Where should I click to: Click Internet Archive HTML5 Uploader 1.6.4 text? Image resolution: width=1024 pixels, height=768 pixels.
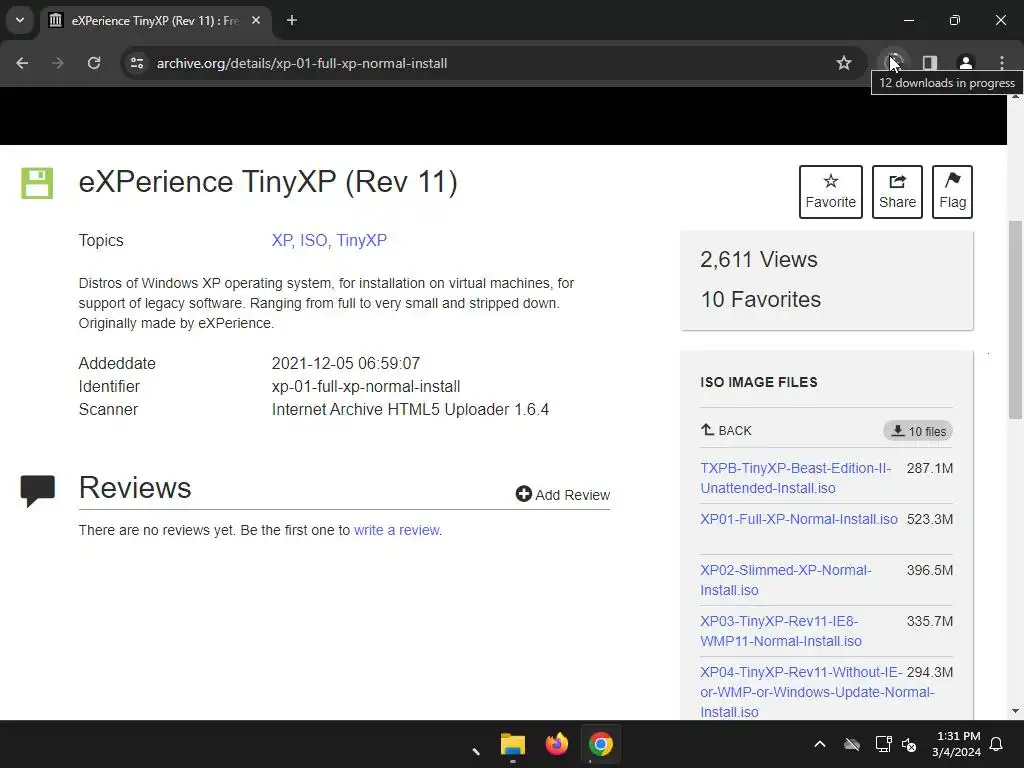click(x=410, y=409)
